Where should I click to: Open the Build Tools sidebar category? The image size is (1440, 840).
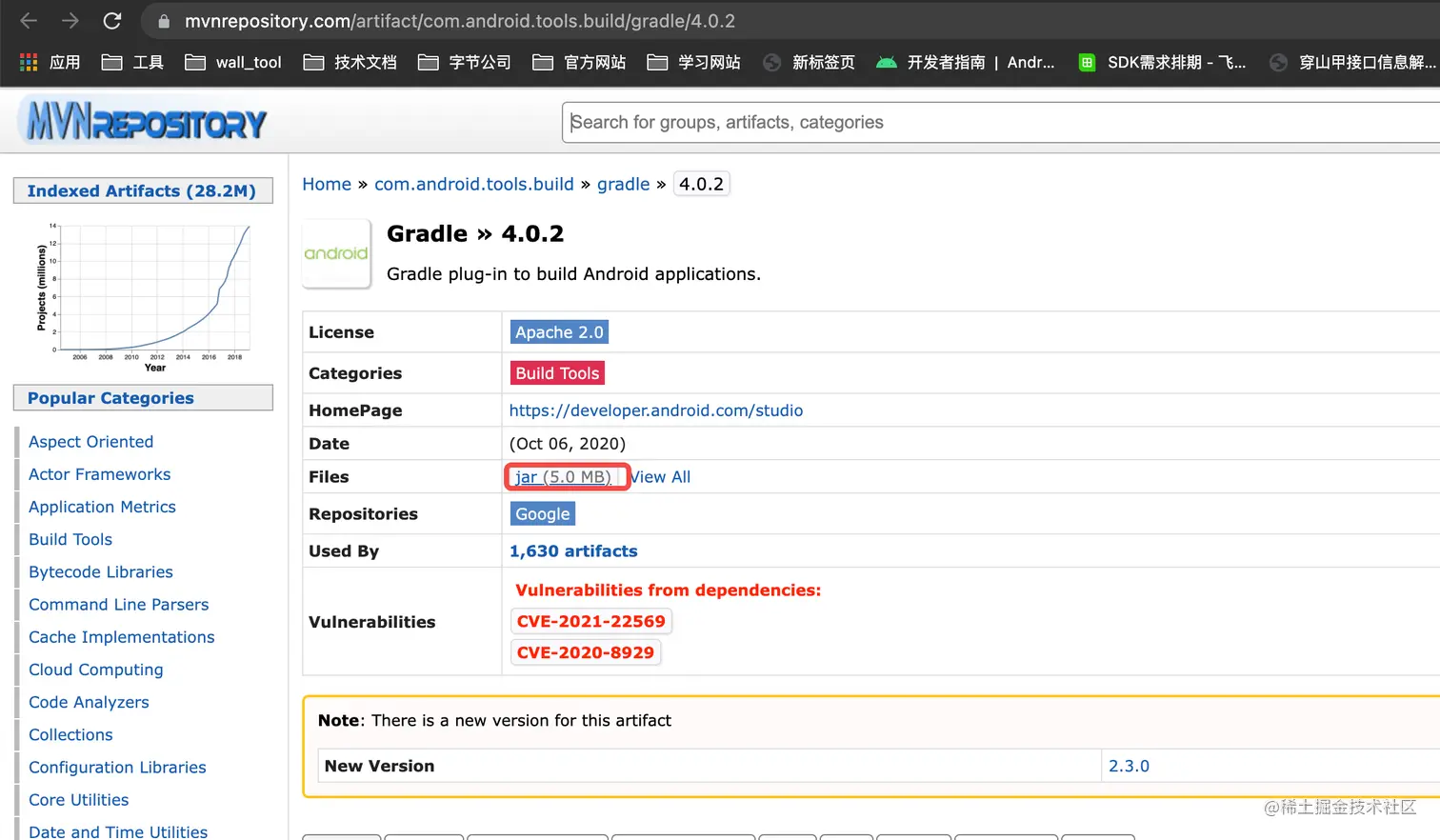click(70, 539)
